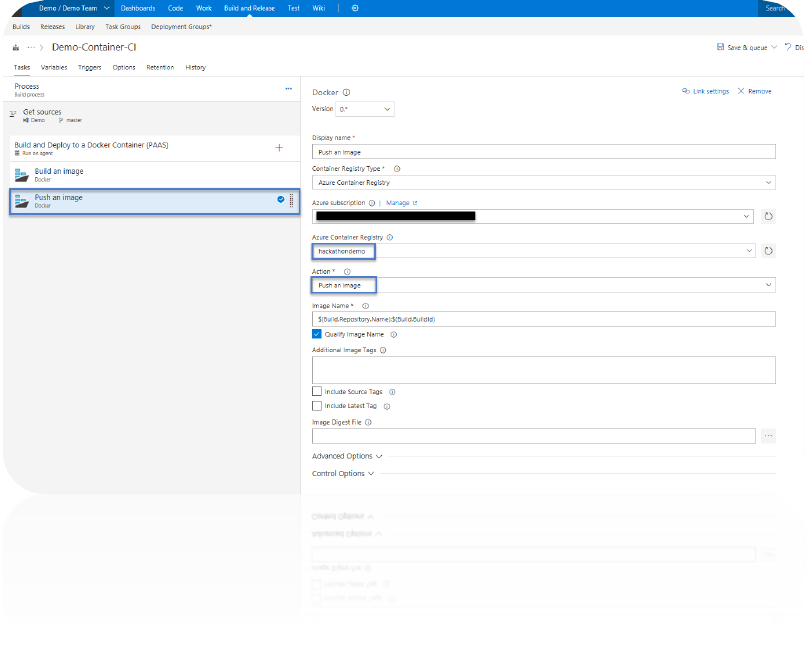Open the marketplace icon in top bar
The width and height of the screenshot is (806, 658).
355,8
